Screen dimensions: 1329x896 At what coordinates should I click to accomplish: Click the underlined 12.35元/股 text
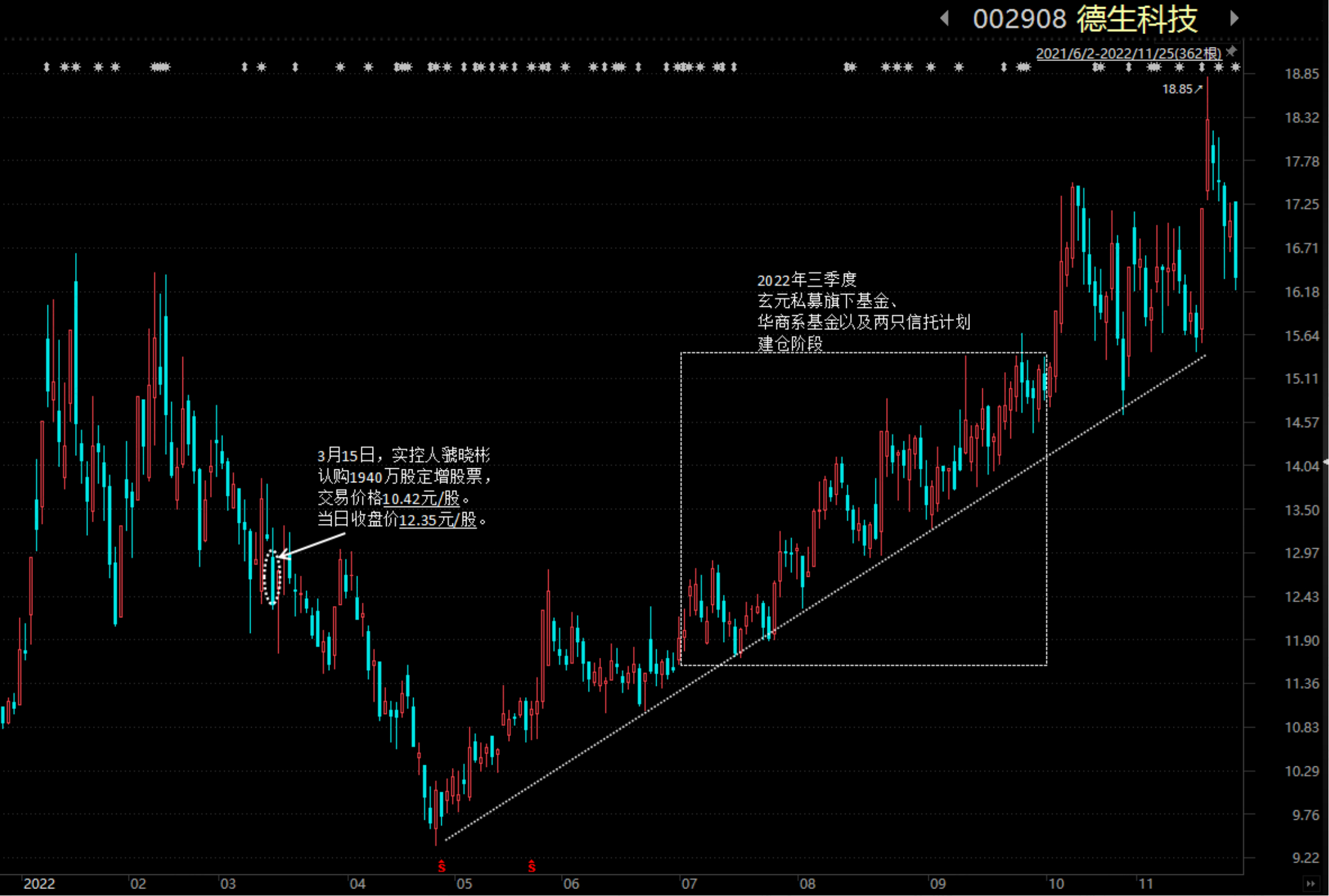tap(437, 520)
